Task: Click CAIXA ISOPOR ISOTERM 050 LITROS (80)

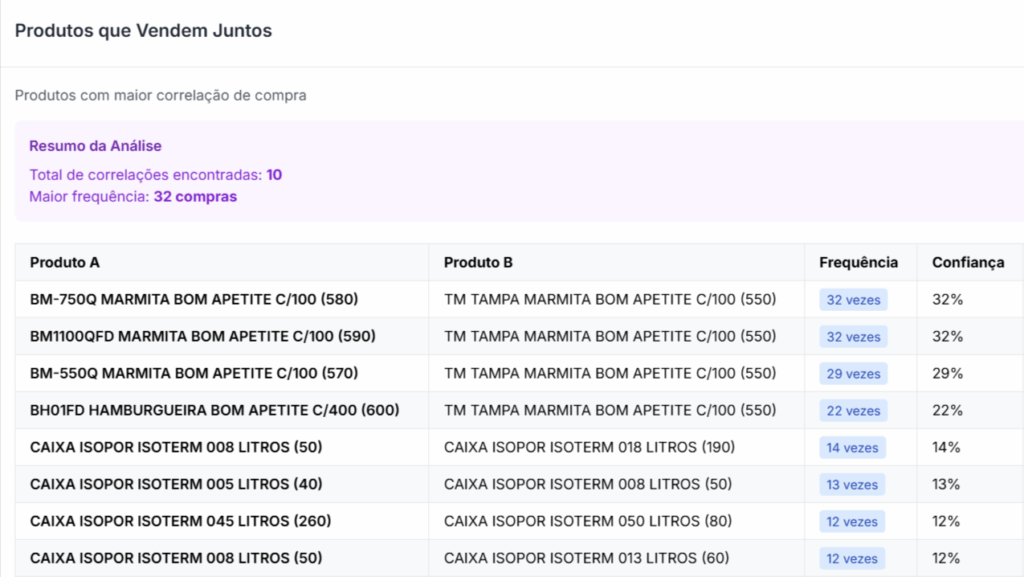Action: click(587, 521)
